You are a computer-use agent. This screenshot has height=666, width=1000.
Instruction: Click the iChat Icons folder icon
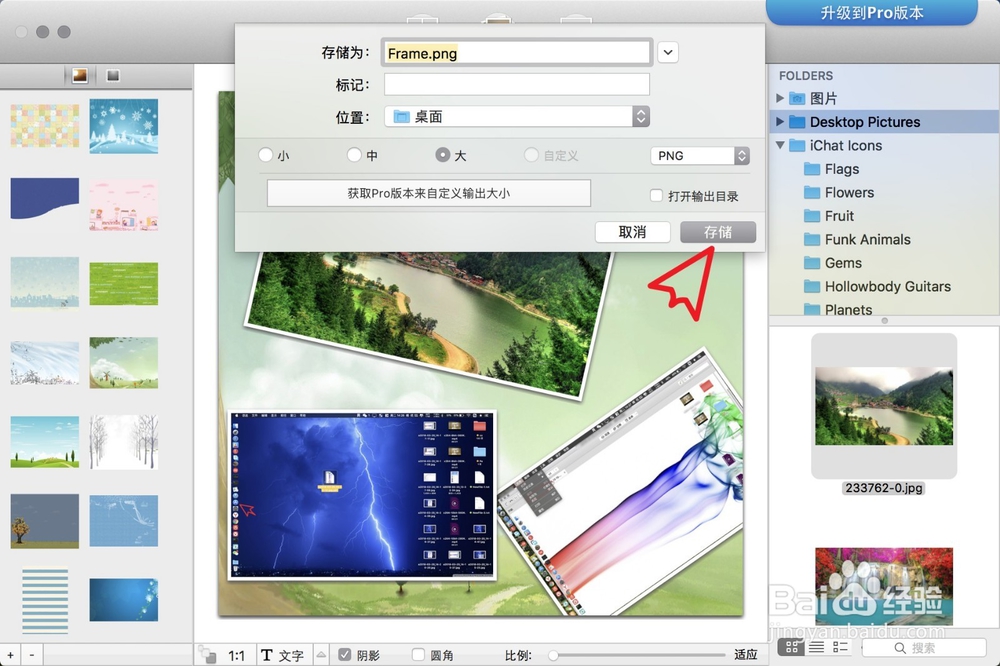[797, 145]
